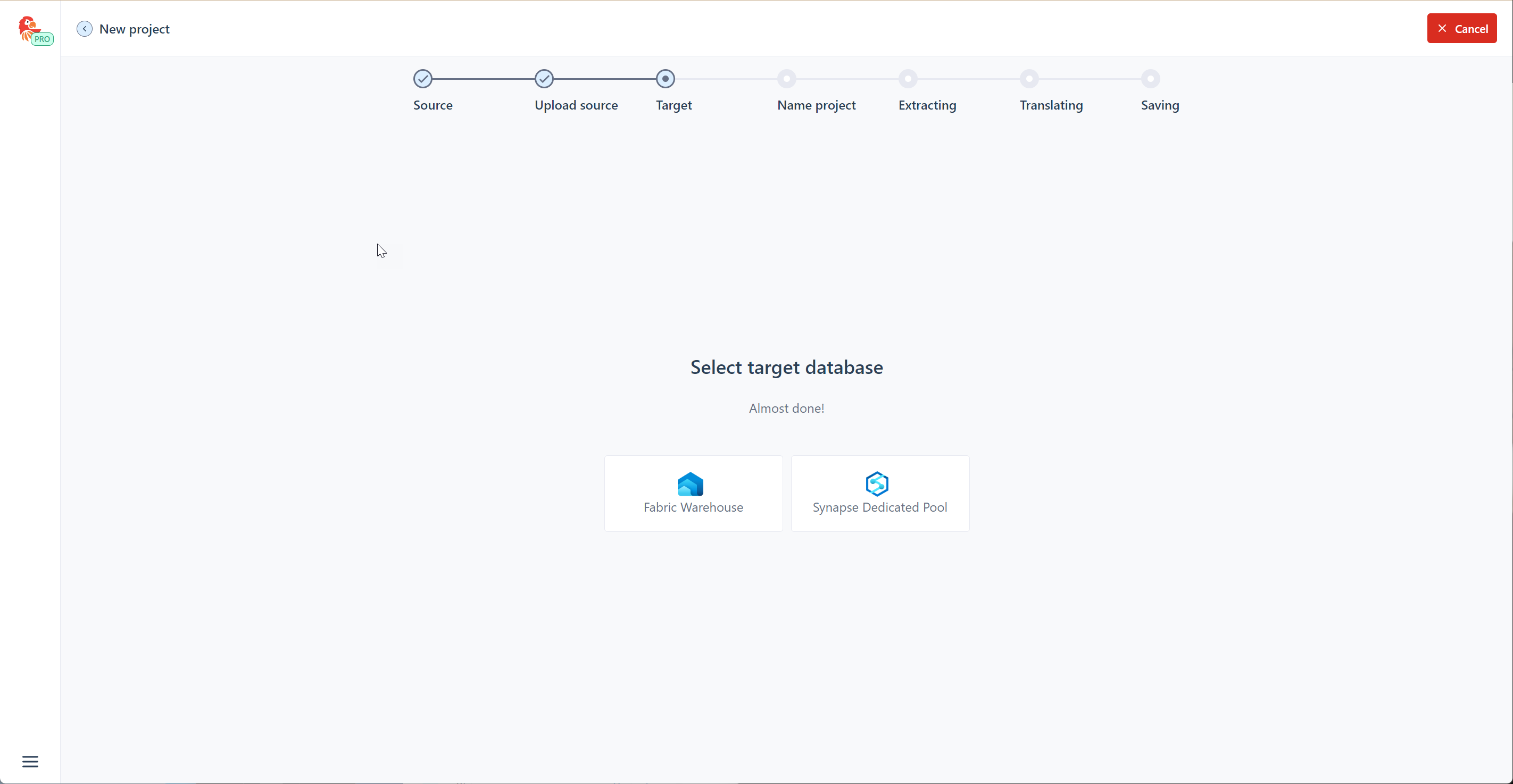Click the Upload source step label
1513x784 pixels.
pos(576,105)
